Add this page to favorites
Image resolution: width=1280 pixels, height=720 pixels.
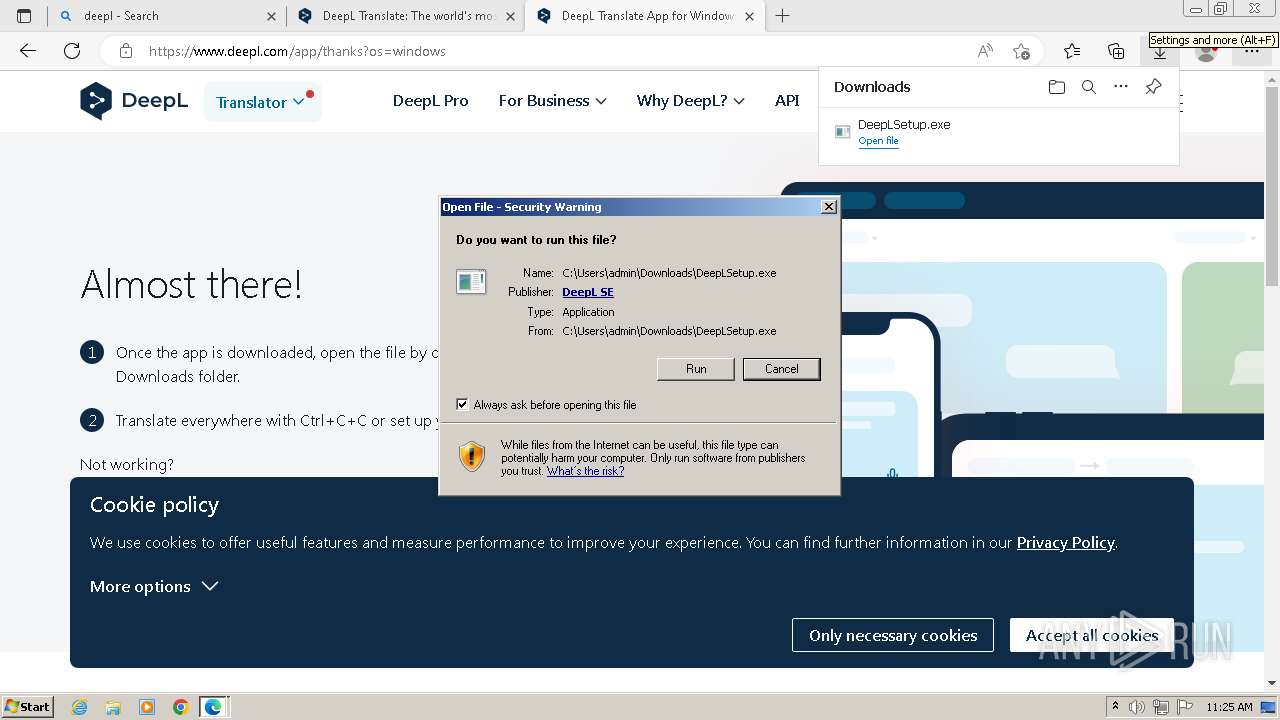1021,51
